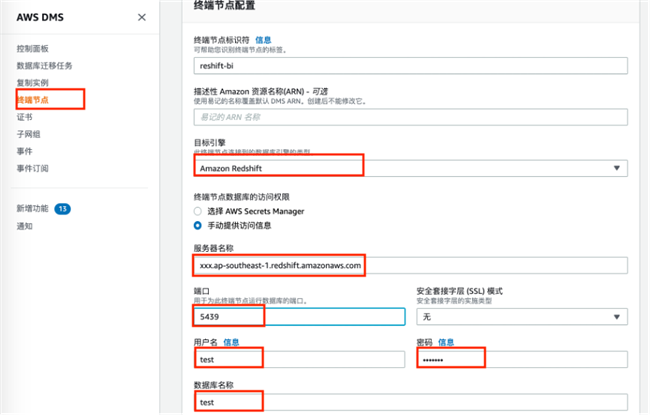Select the 选择 AWS Secrets Manager radio button
This screenshot has width=650, height=415.
(198, 211)
